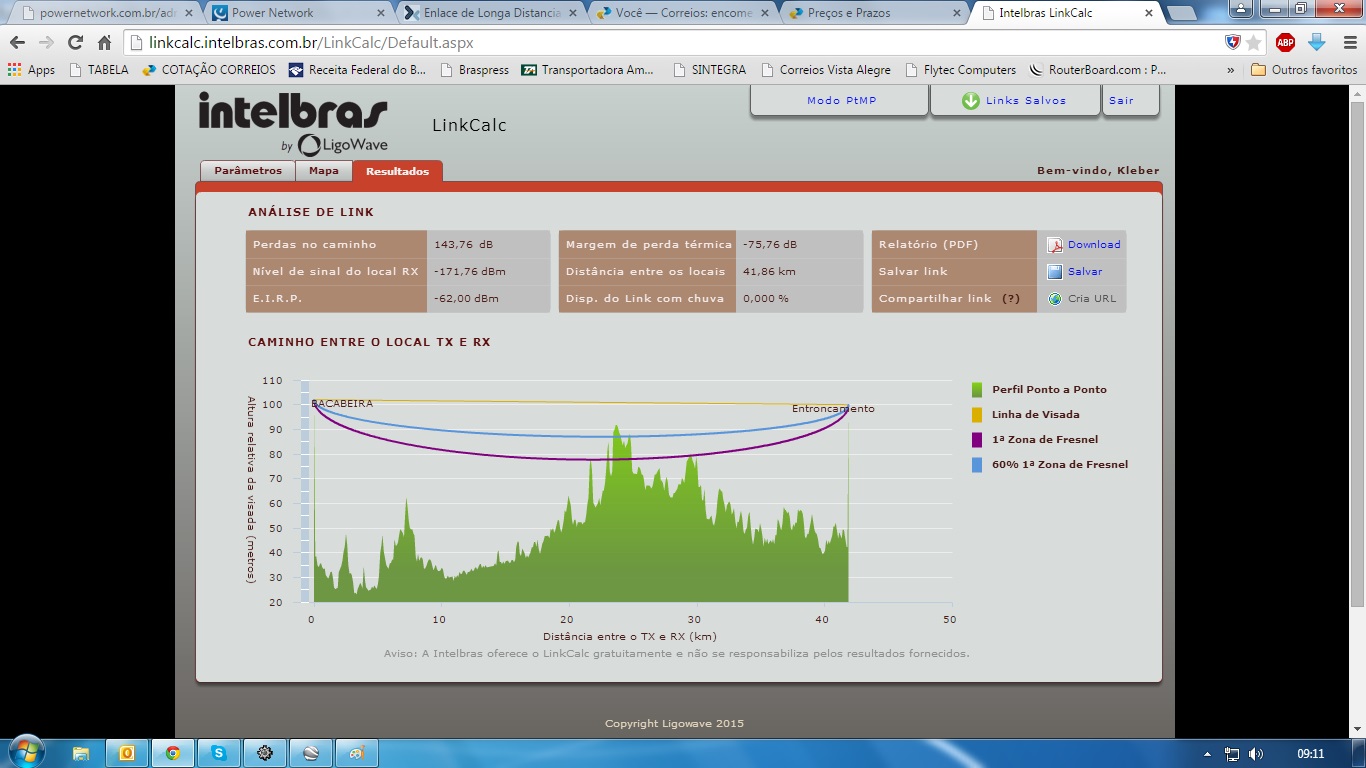Click the Sair logout button

click(1132, 101)
